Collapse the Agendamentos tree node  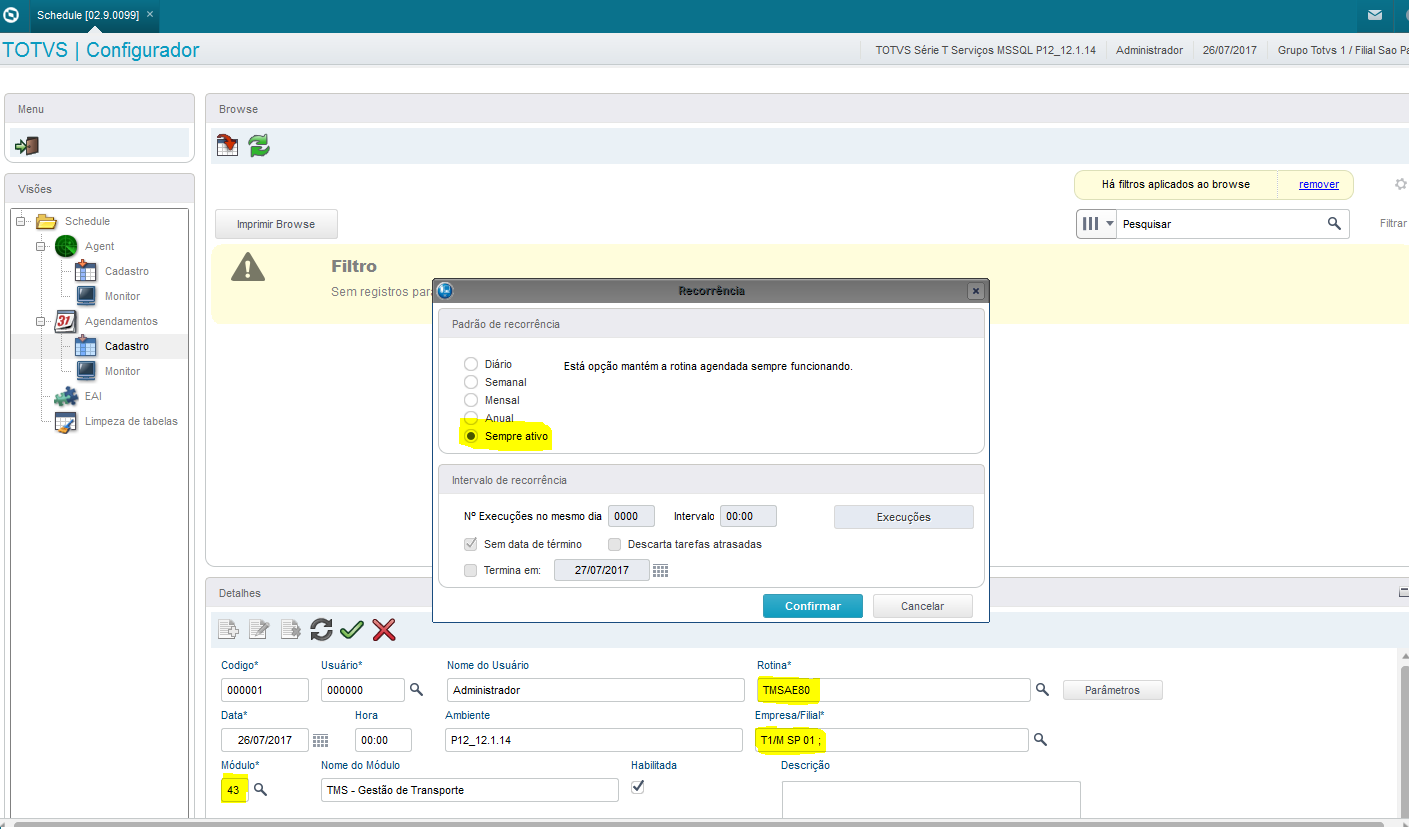(x=41, y=321)
